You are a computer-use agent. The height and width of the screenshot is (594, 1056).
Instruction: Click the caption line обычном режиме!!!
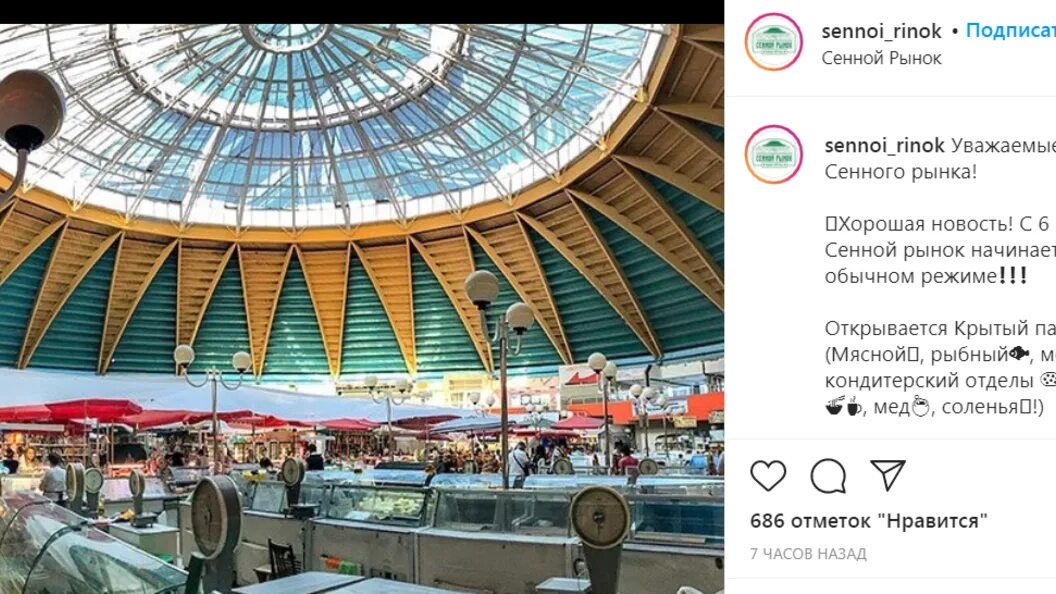coord(926,276)
